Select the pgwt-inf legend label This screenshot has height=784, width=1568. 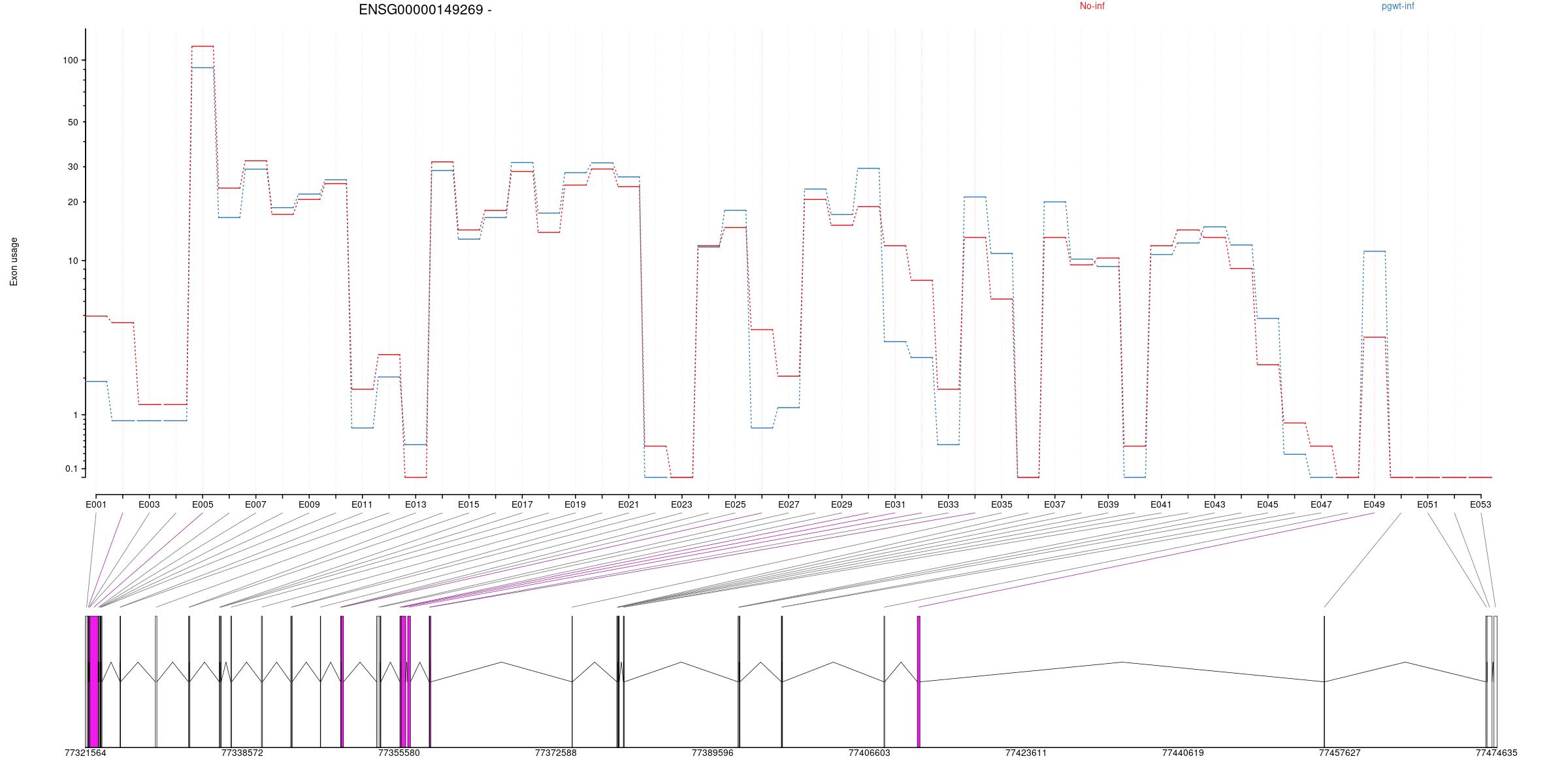(1397, 6)
